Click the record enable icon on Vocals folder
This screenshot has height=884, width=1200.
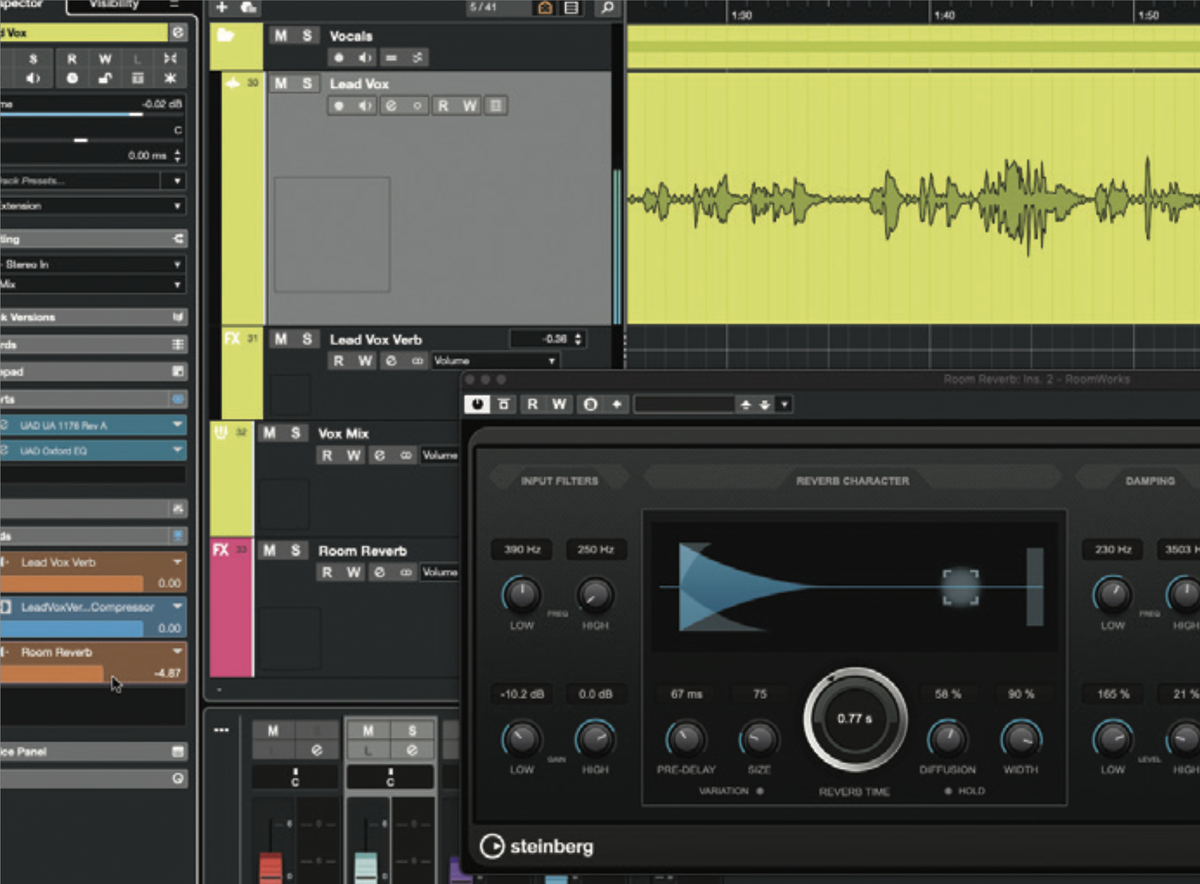pos(337,57)
